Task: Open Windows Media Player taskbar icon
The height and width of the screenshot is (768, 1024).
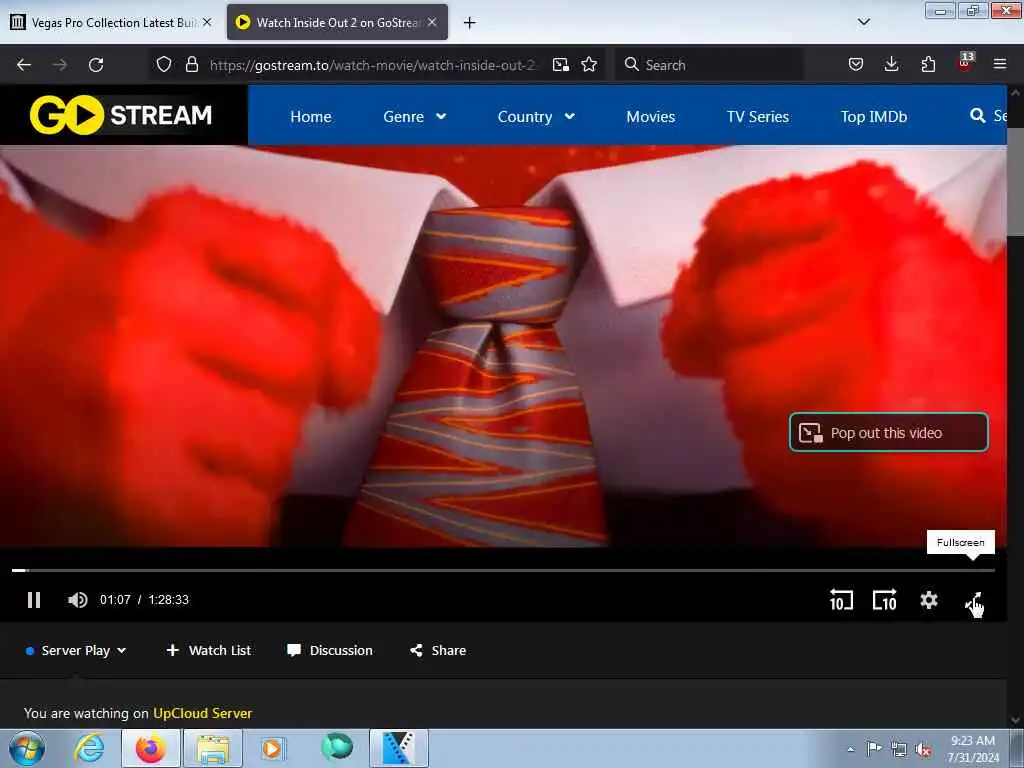Action: (x=273, y=748)
